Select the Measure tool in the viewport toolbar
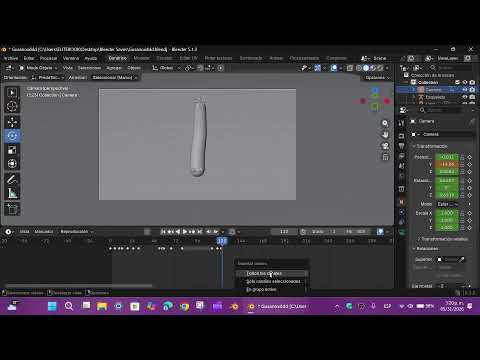This screenshot has width=480, height=360. 12,193
